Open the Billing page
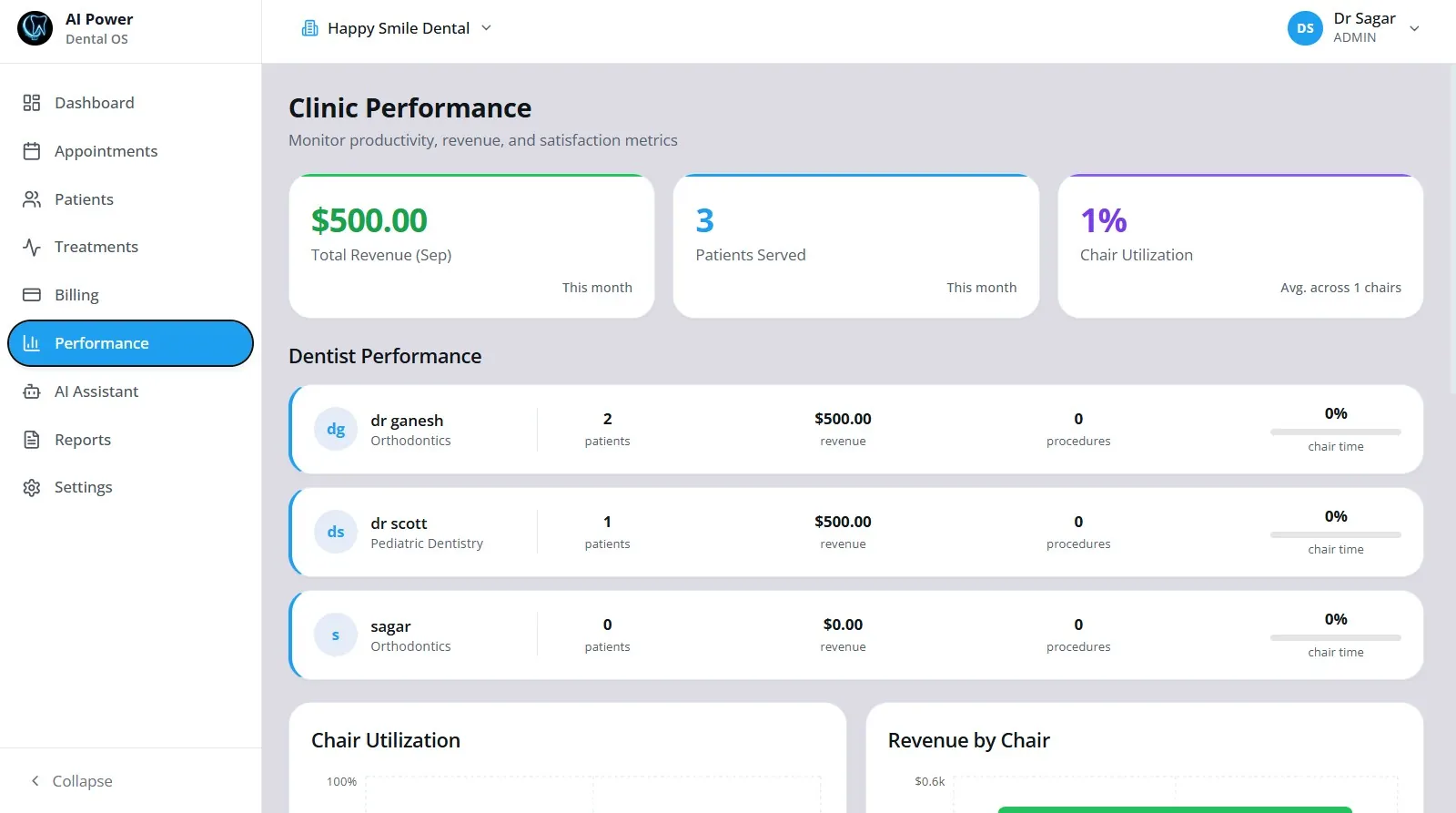The image size is (1456, 813). [130, 295]
